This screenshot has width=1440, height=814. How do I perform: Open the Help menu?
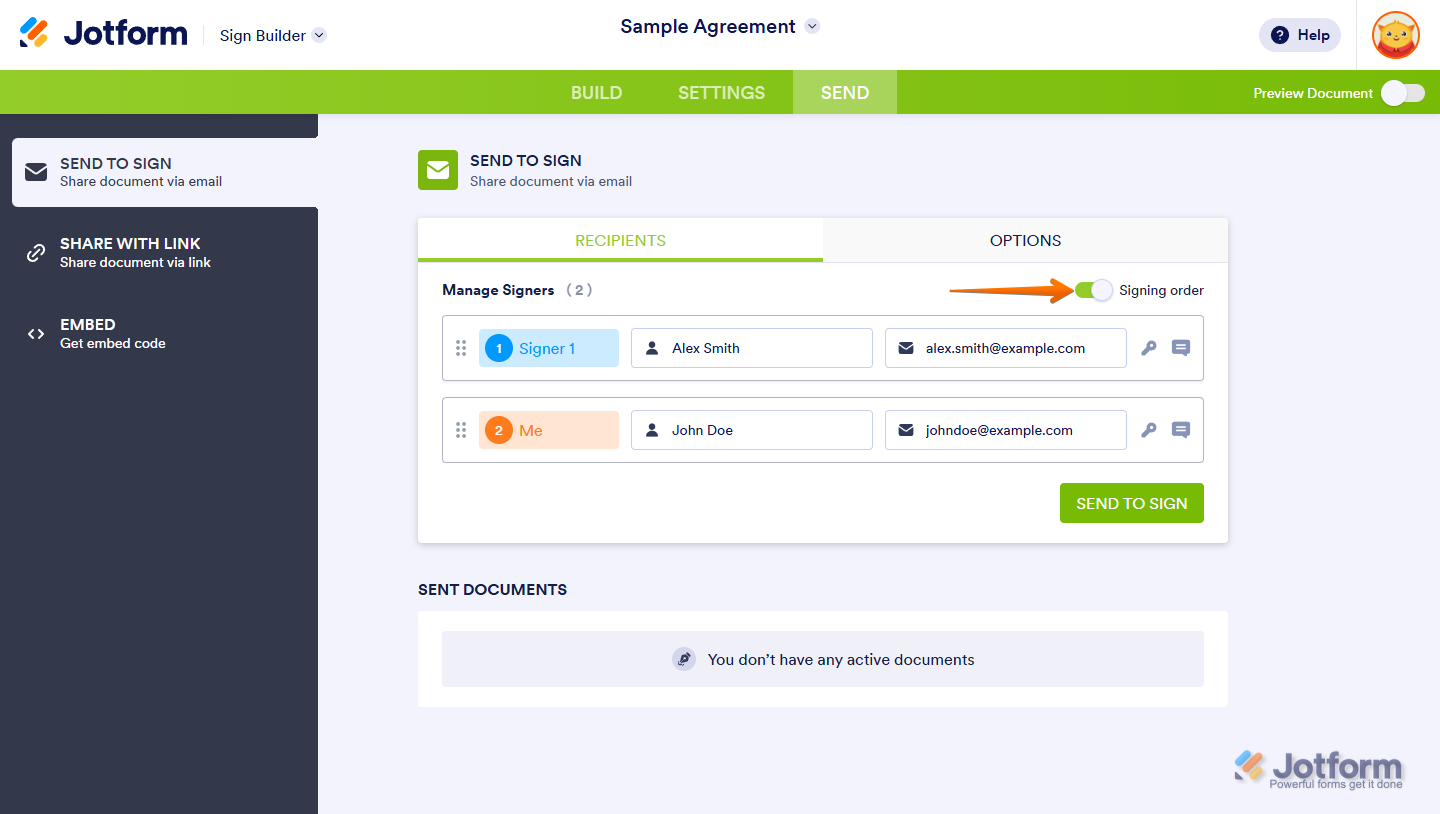click(1299, 34)
